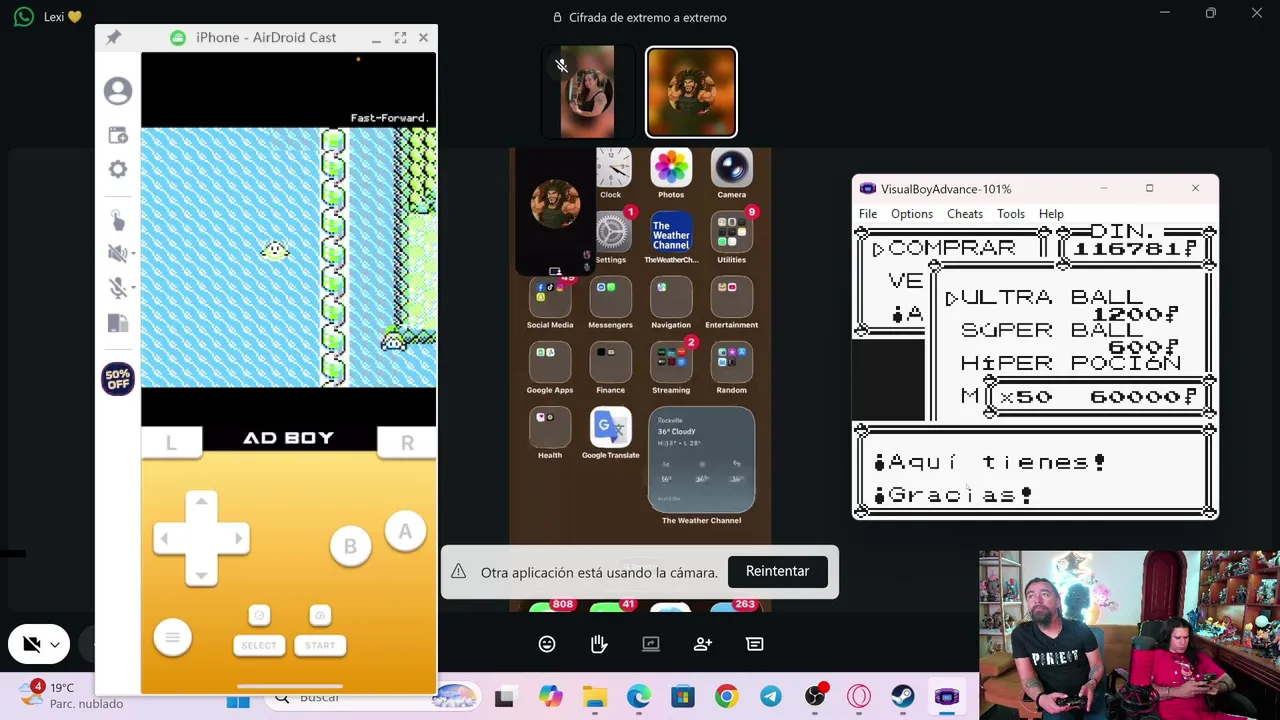The width and height of the screenshot is (1280, 720).
Task: Tap START on the AD Boy emulator
Action: 320,645
